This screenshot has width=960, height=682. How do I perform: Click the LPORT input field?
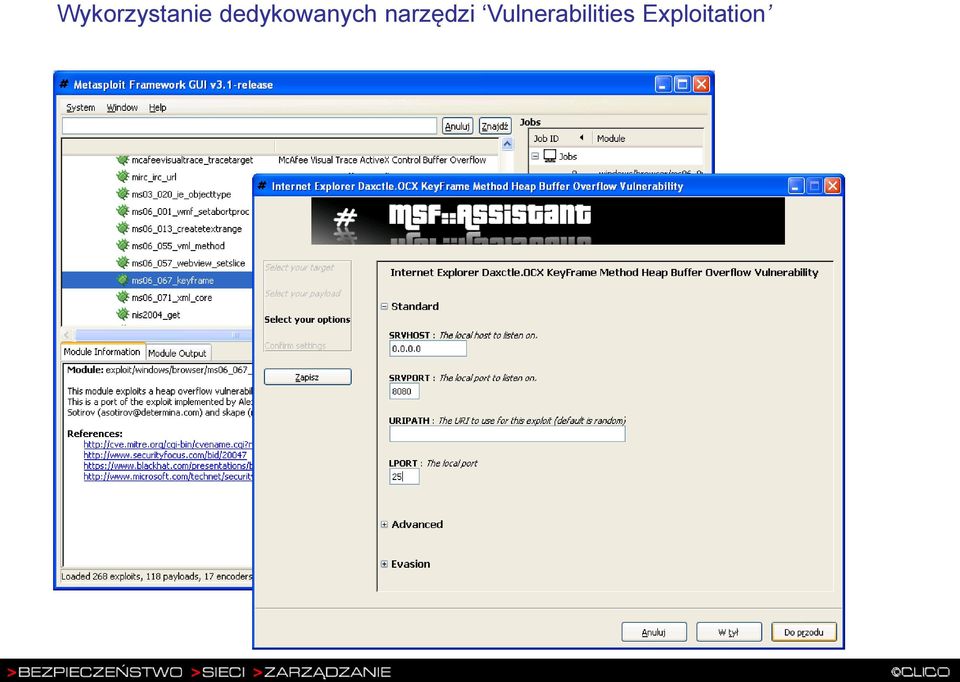[404, 476]
